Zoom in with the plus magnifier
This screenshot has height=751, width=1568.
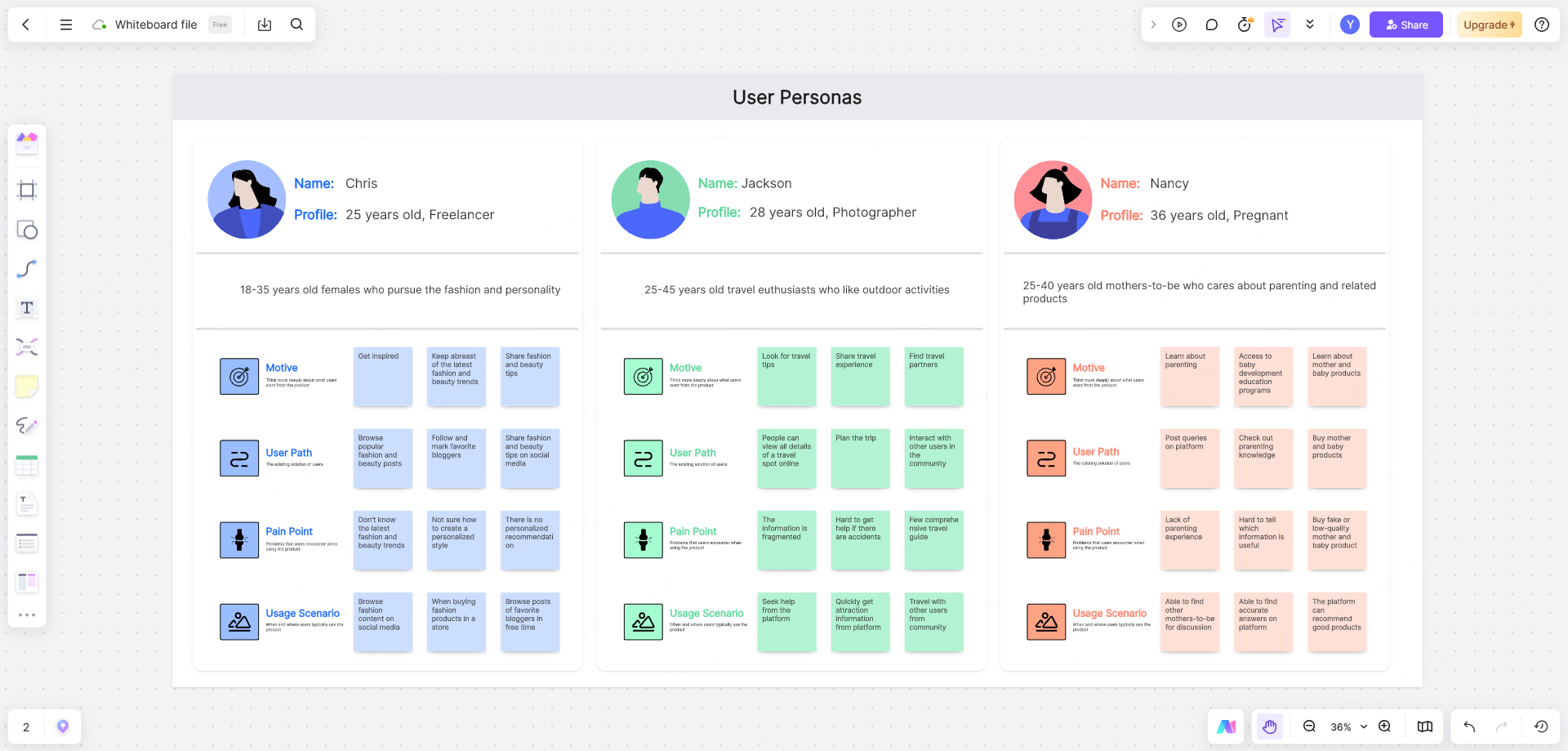click(1385, 726)
